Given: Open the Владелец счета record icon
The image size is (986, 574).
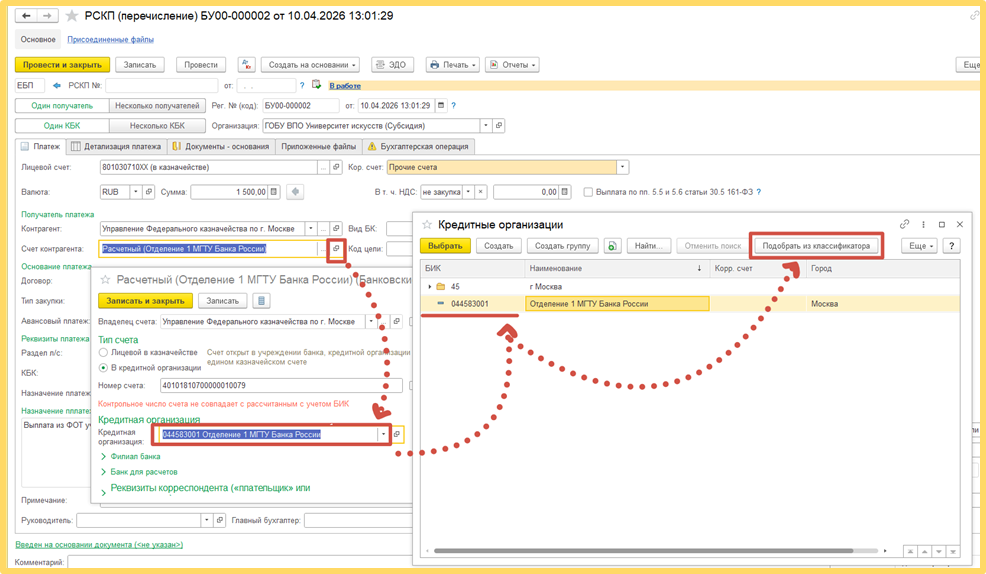Looking at the screenshot, I should pos(397,321).
